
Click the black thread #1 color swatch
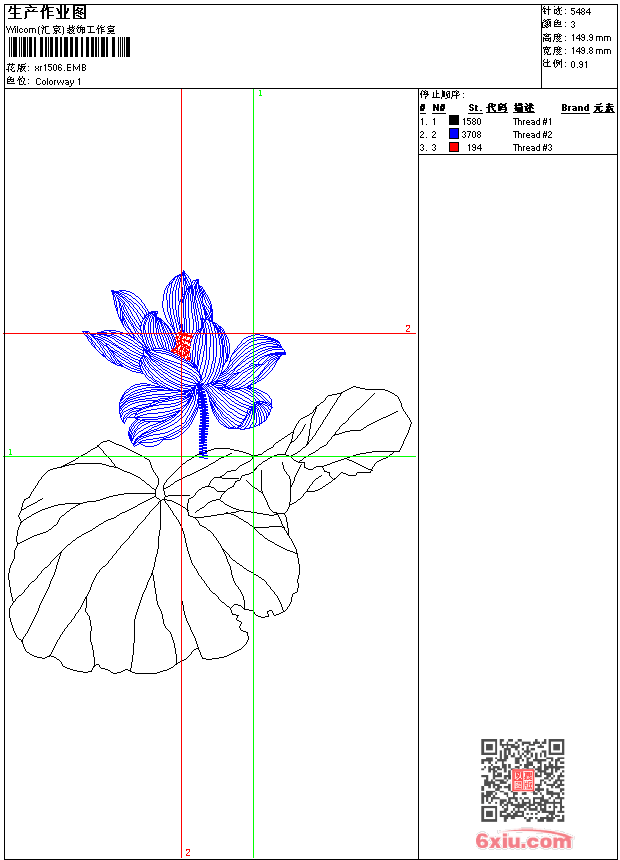(x=454, y=120)
